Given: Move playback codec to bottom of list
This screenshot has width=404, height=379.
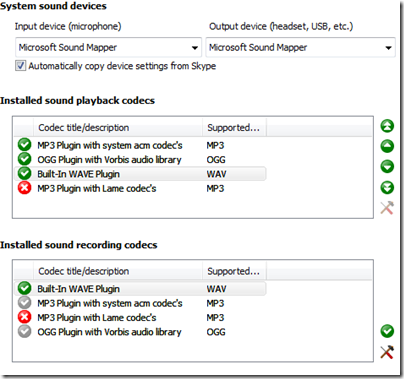Looking at the screenshot, I should pos(387,188).
